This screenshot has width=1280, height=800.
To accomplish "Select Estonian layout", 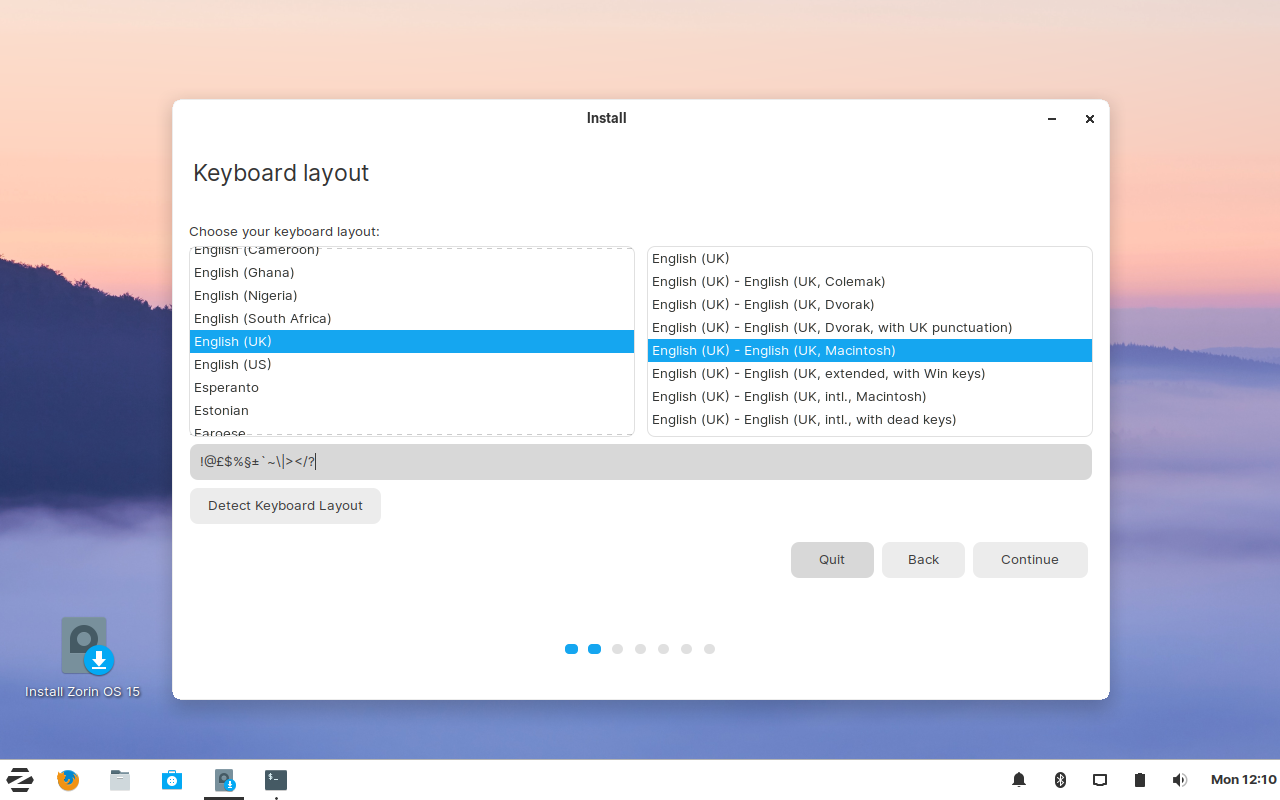I will pos(412,411).
